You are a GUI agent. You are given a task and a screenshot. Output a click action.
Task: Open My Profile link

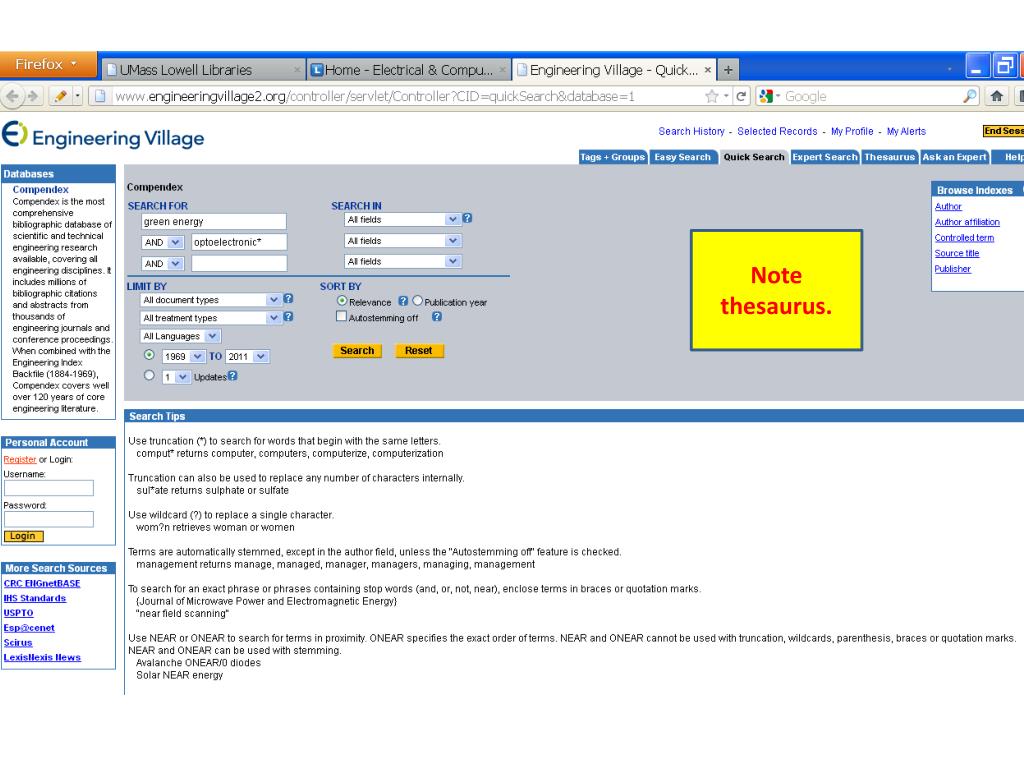point(852,131)
